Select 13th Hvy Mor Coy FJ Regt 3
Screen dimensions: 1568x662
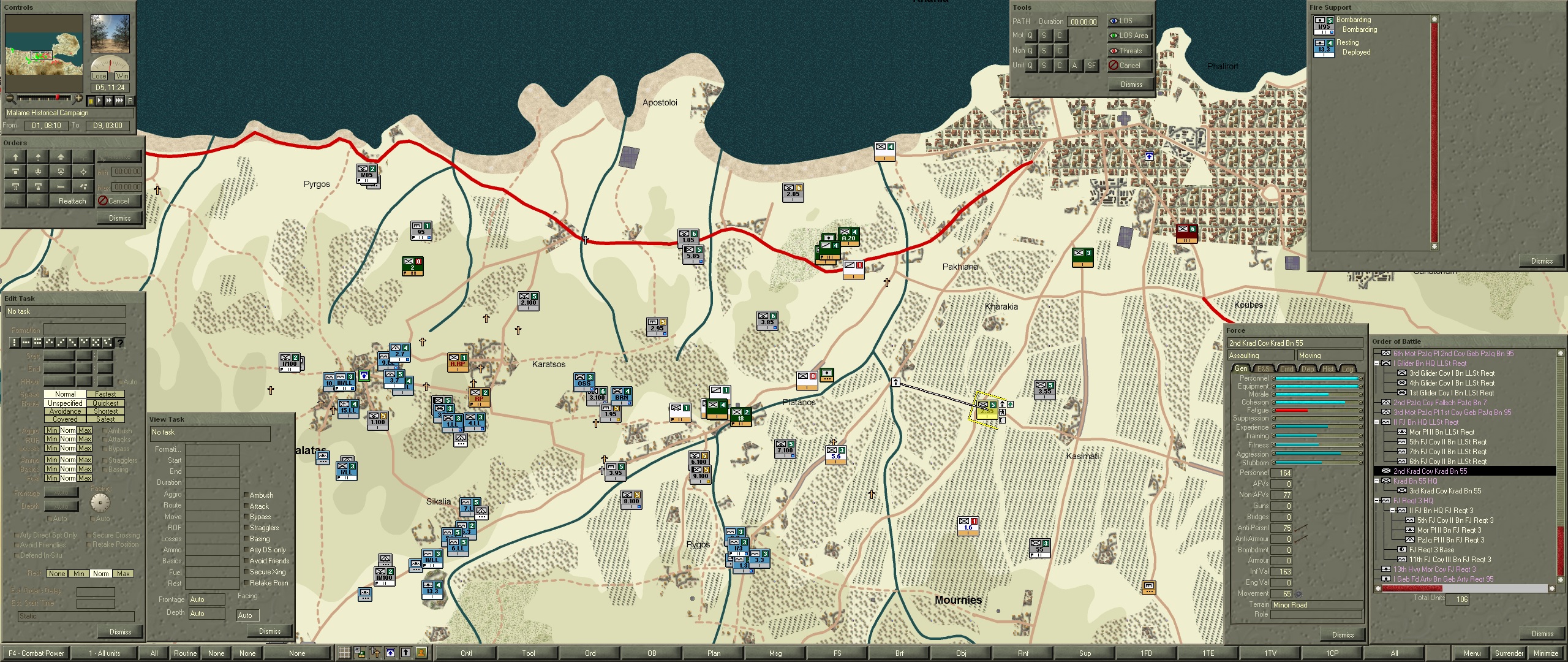click(1434, 569)
